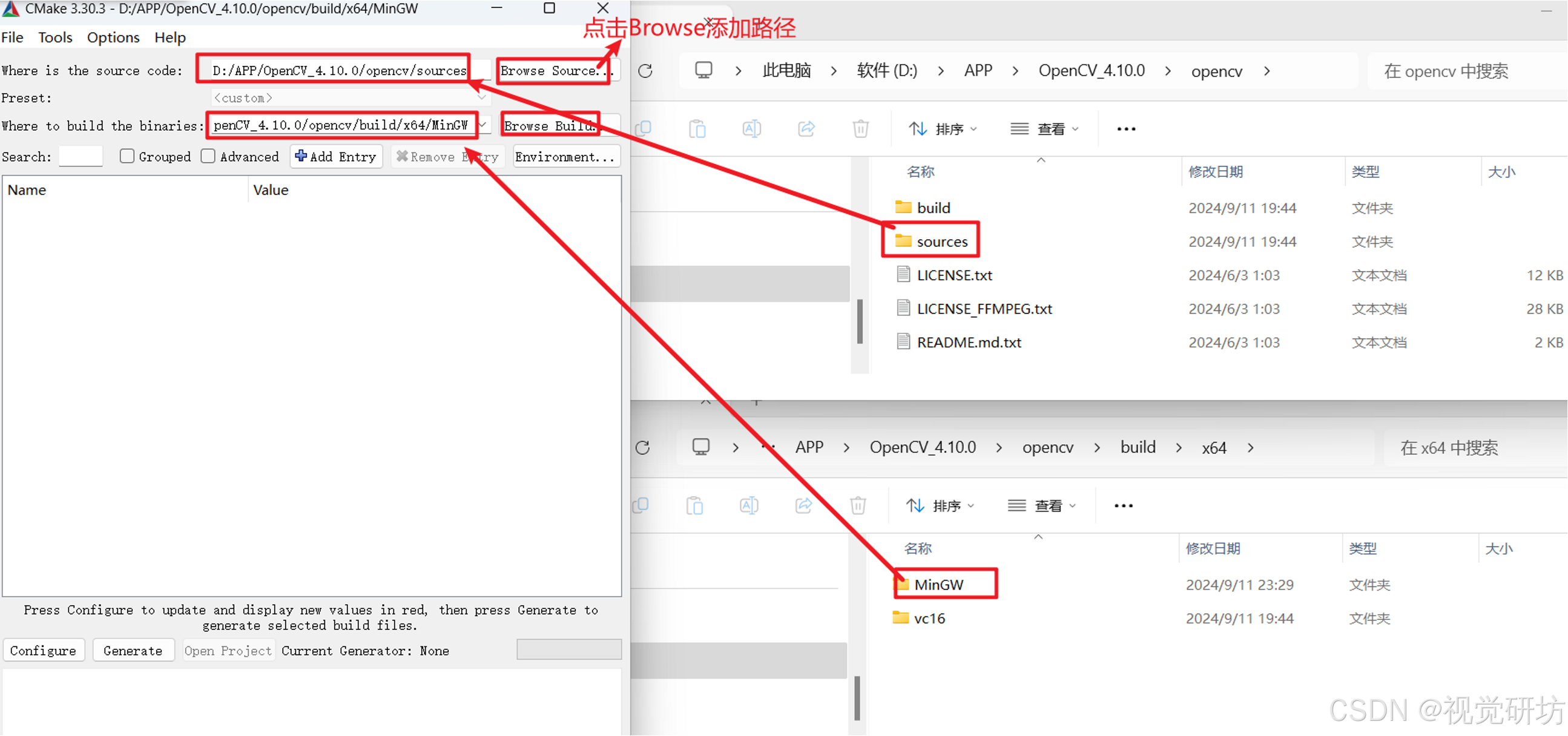
Task: Sort by 修改日期 column in top Explorer
Action: coord(1216,172)
